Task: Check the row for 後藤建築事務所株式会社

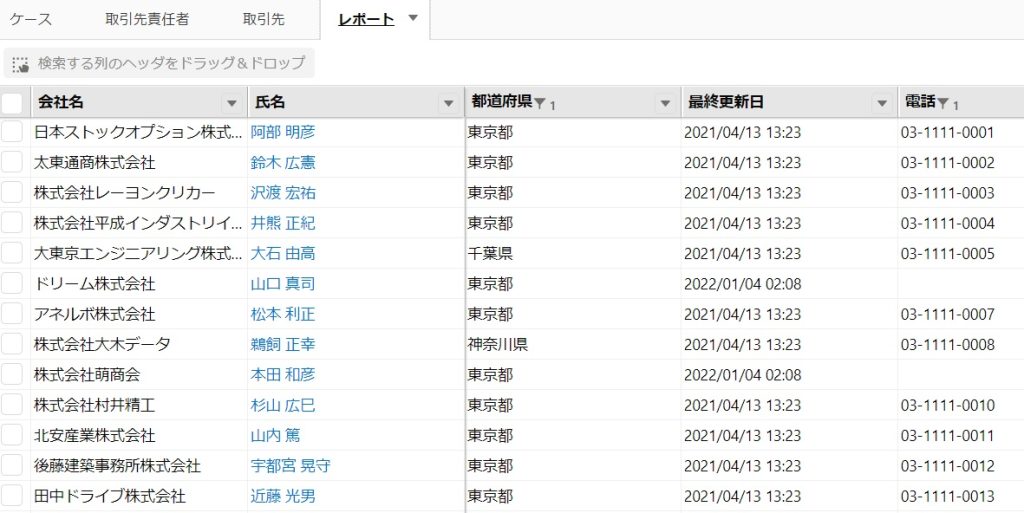Action: point(12,465)
